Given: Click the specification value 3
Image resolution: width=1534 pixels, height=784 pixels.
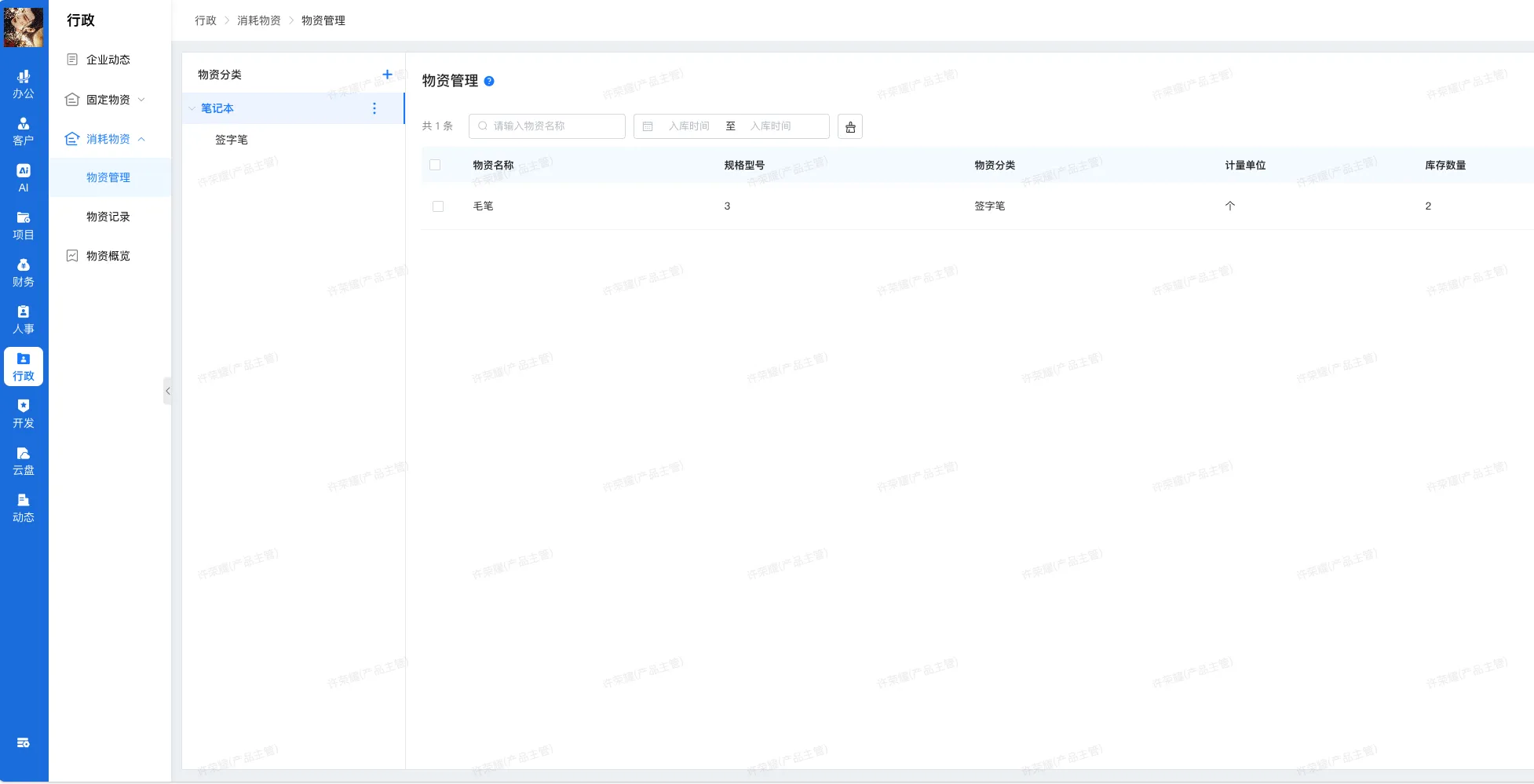Looking at the screenshot, I should click(x=727, y=206).
